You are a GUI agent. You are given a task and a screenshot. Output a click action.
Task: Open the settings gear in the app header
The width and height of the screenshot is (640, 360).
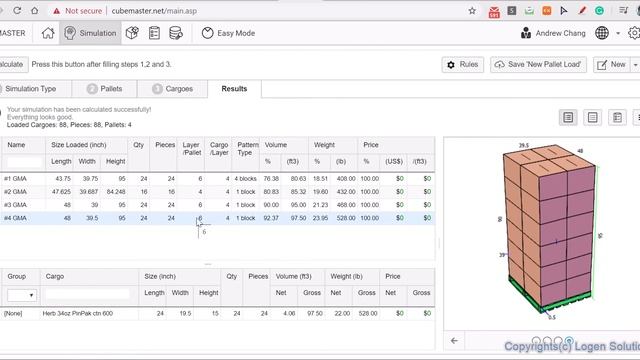coord(634,33)
